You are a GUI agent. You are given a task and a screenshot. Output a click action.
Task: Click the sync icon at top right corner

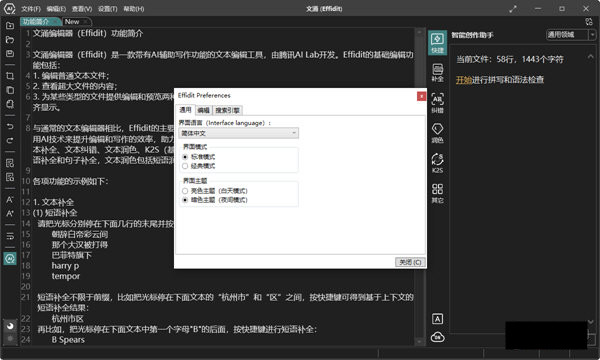coord(589,22)
